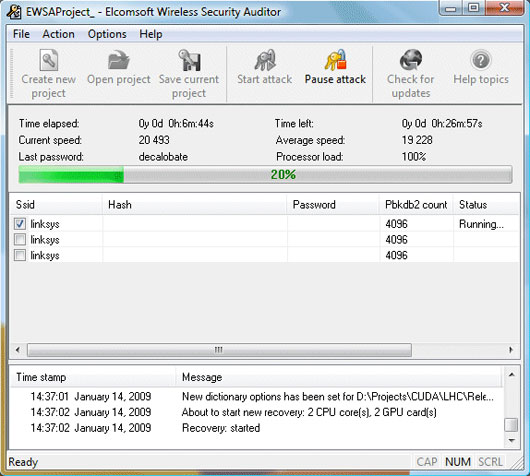Viewport: 530px width, 476px height.
Task: Click the Start attack keys icon
Action: tap(265, 61)
